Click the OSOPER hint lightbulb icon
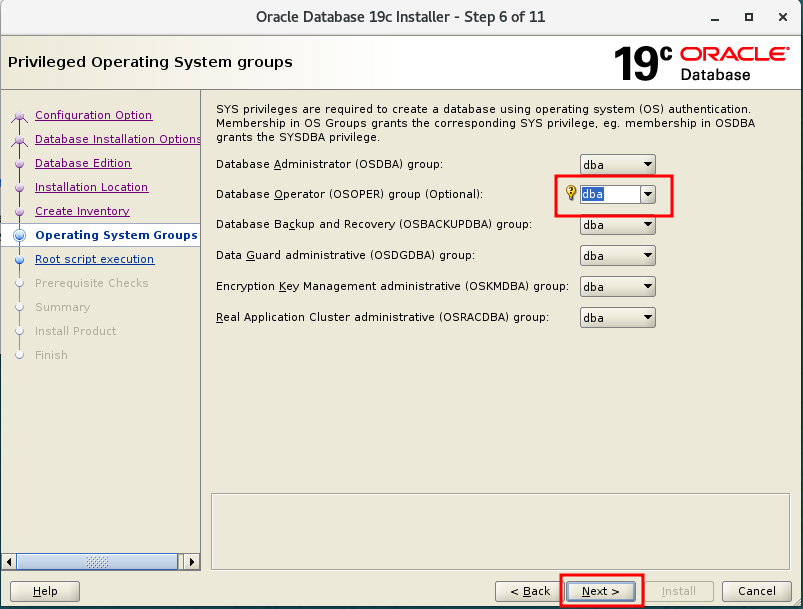Image resolution: width=803 pixels, height=609 pixels. click(570, 193)
